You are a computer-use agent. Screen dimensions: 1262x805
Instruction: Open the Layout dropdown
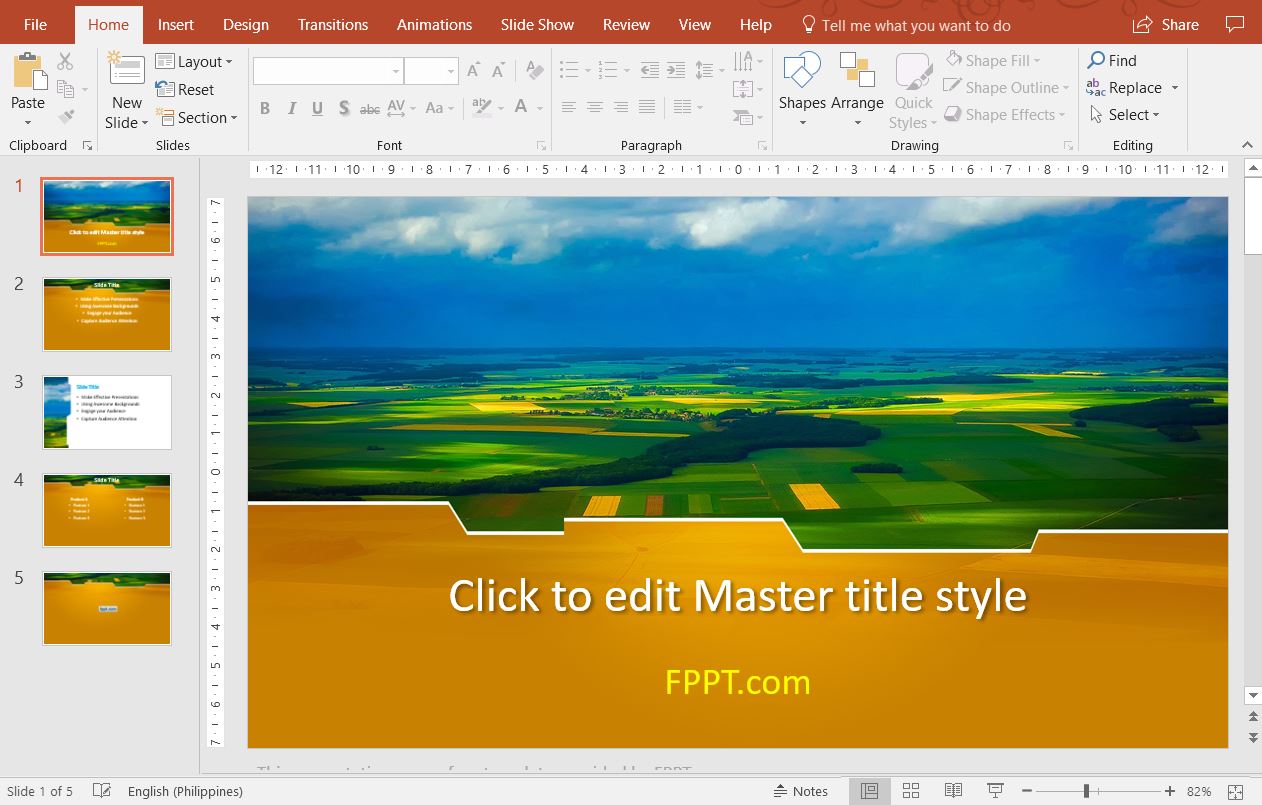coord(194,62)
